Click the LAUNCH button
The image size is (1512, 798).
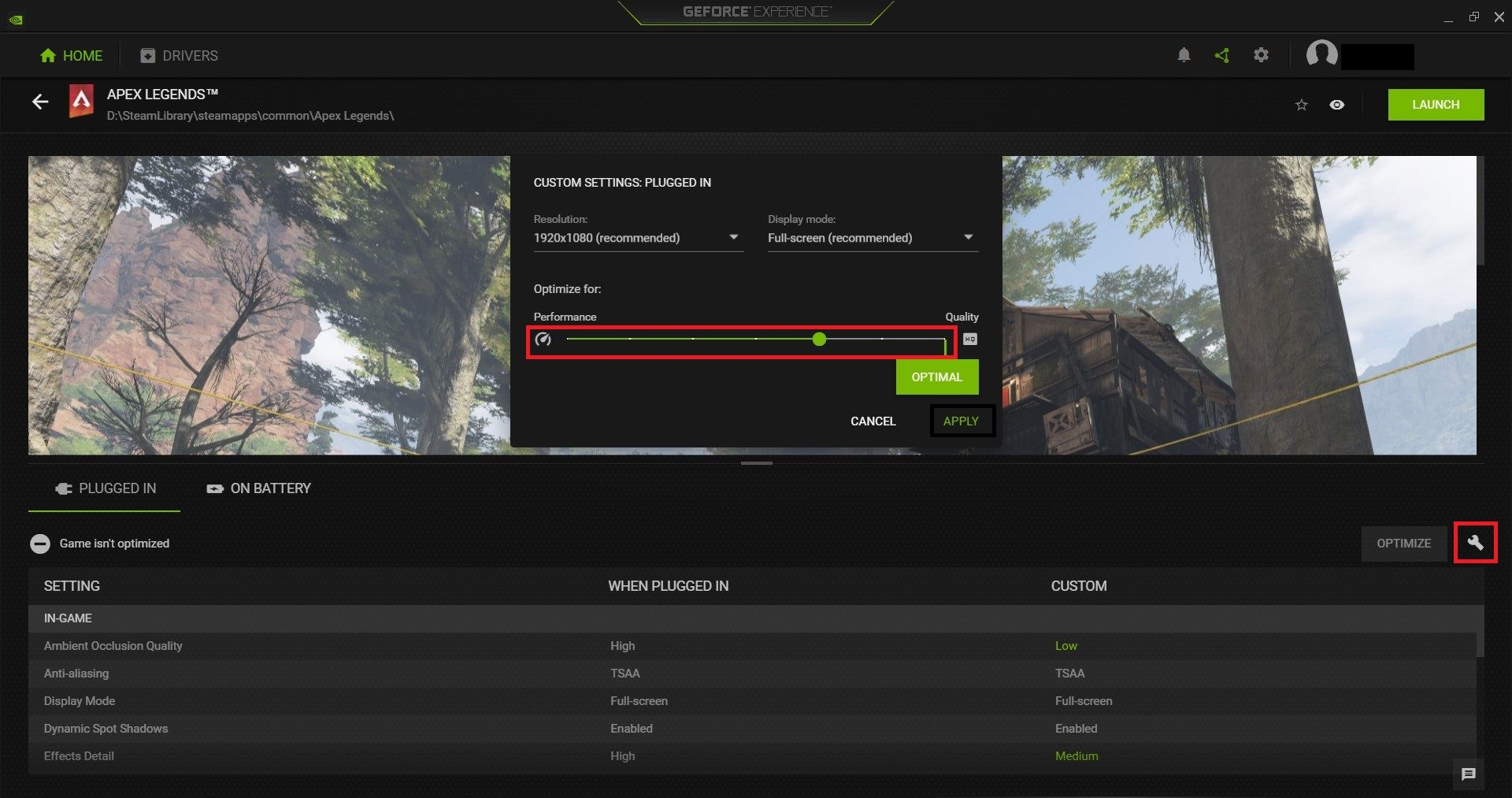(x=1436, y=104)
